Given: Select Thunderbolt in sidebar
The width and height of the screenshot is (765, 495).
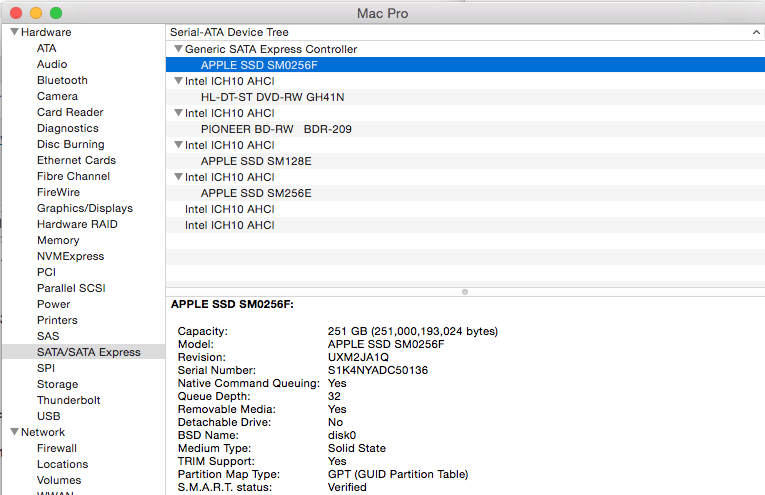Looking at the screenshot, I should tap(68, 400).
